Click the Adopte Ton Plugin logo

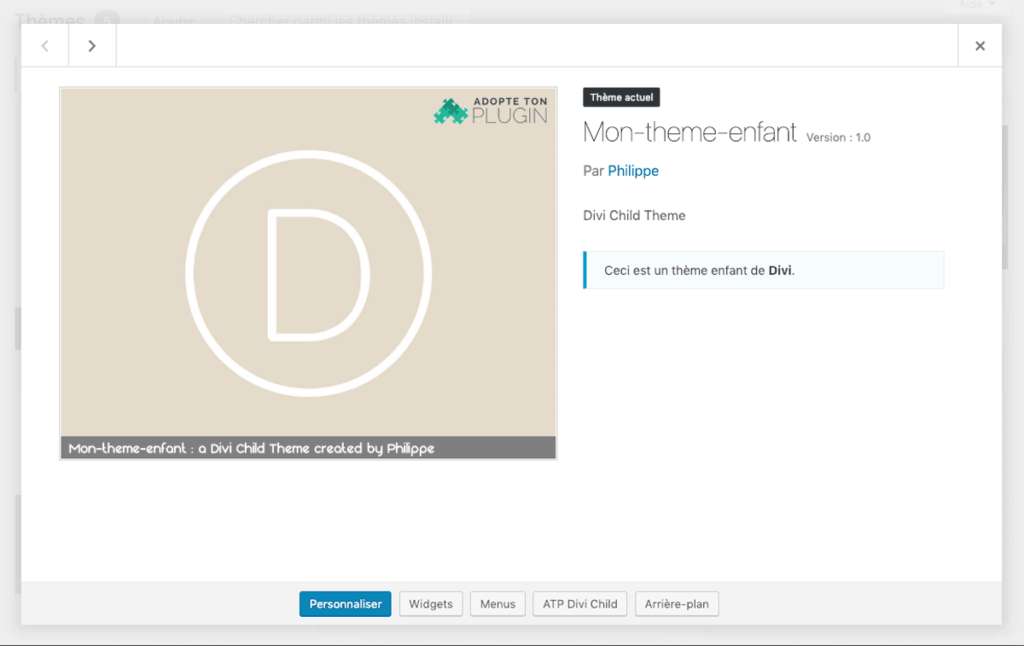pyautogui.click(x=490, y=110)
